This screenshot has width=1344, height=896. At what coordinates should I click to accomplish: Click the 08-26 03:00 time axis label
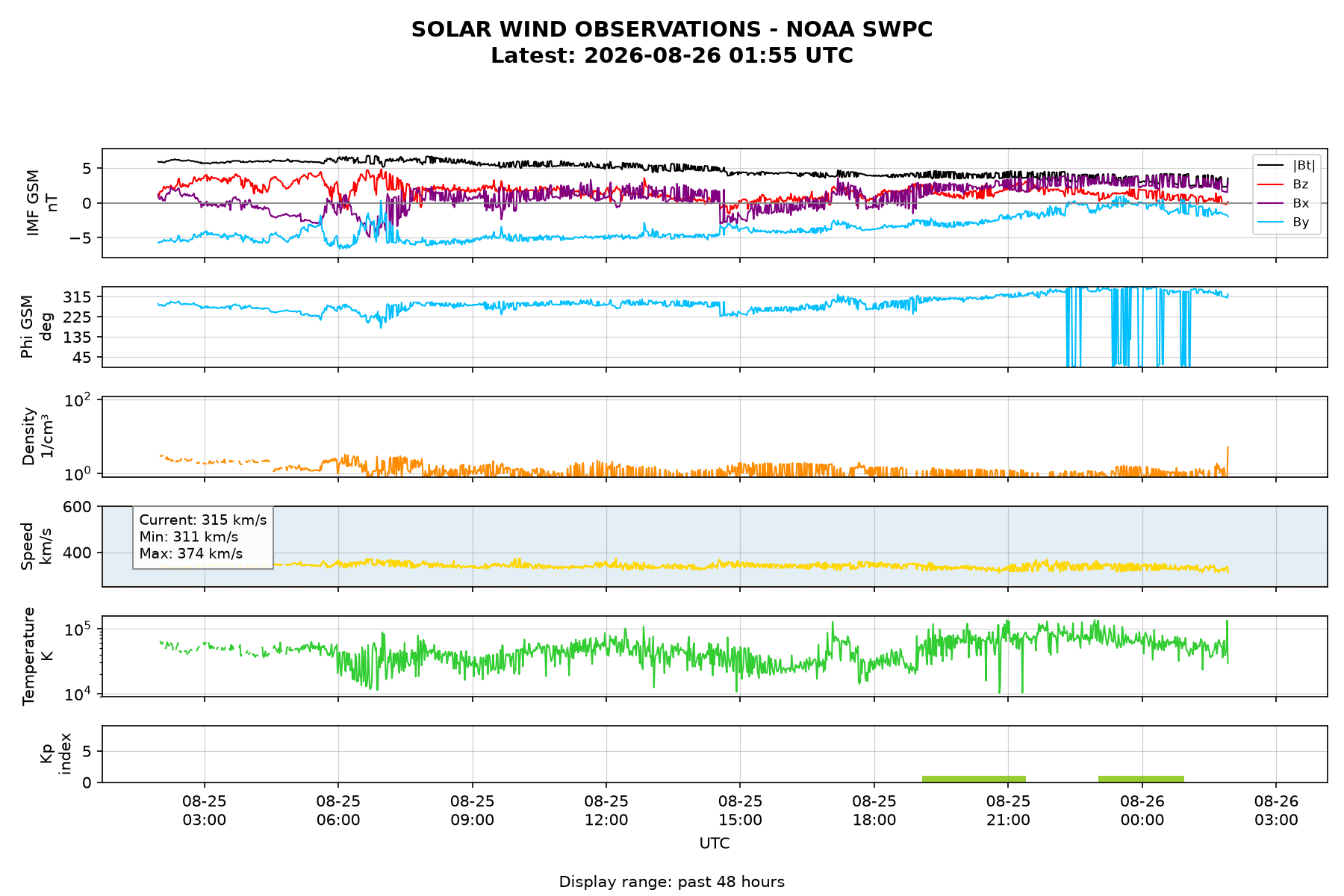click(1276, 810)
